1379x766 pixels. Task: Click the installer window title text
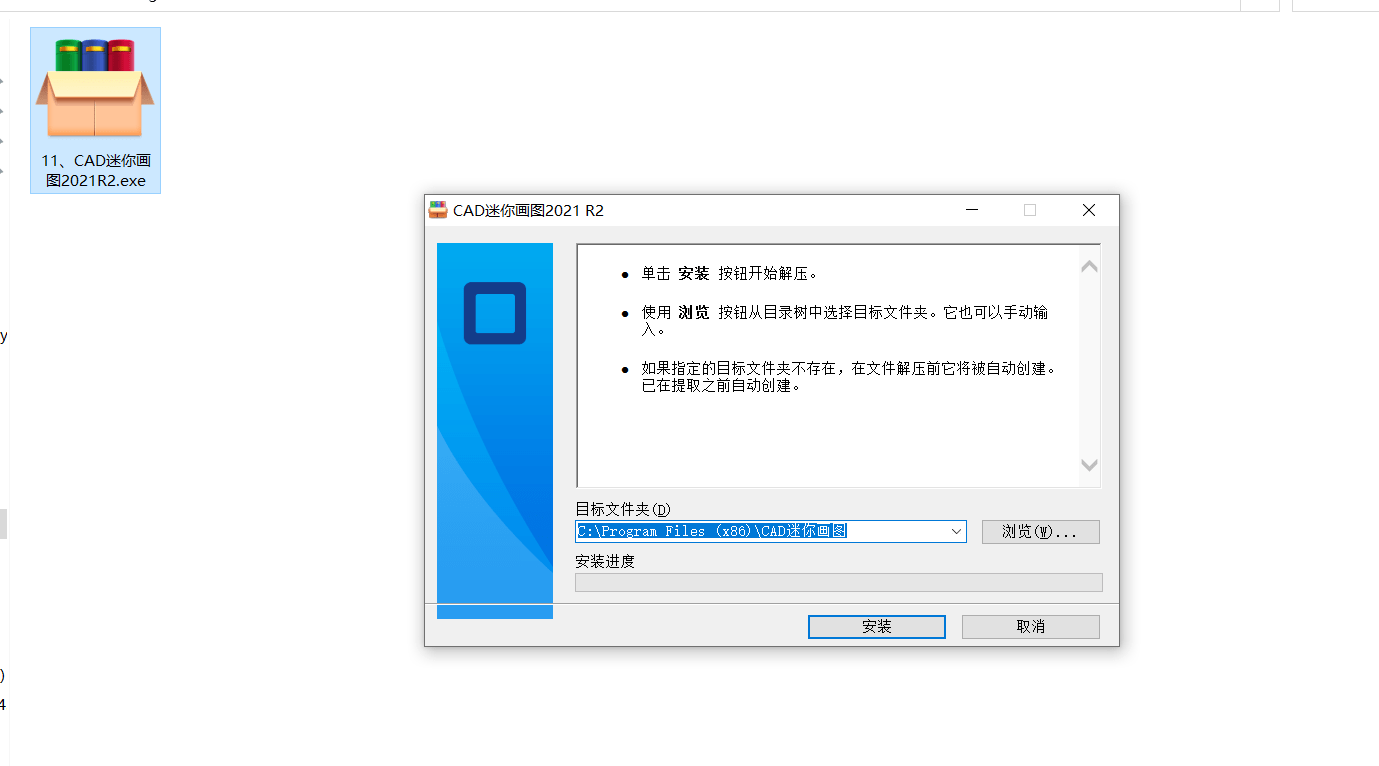(529, 210)
